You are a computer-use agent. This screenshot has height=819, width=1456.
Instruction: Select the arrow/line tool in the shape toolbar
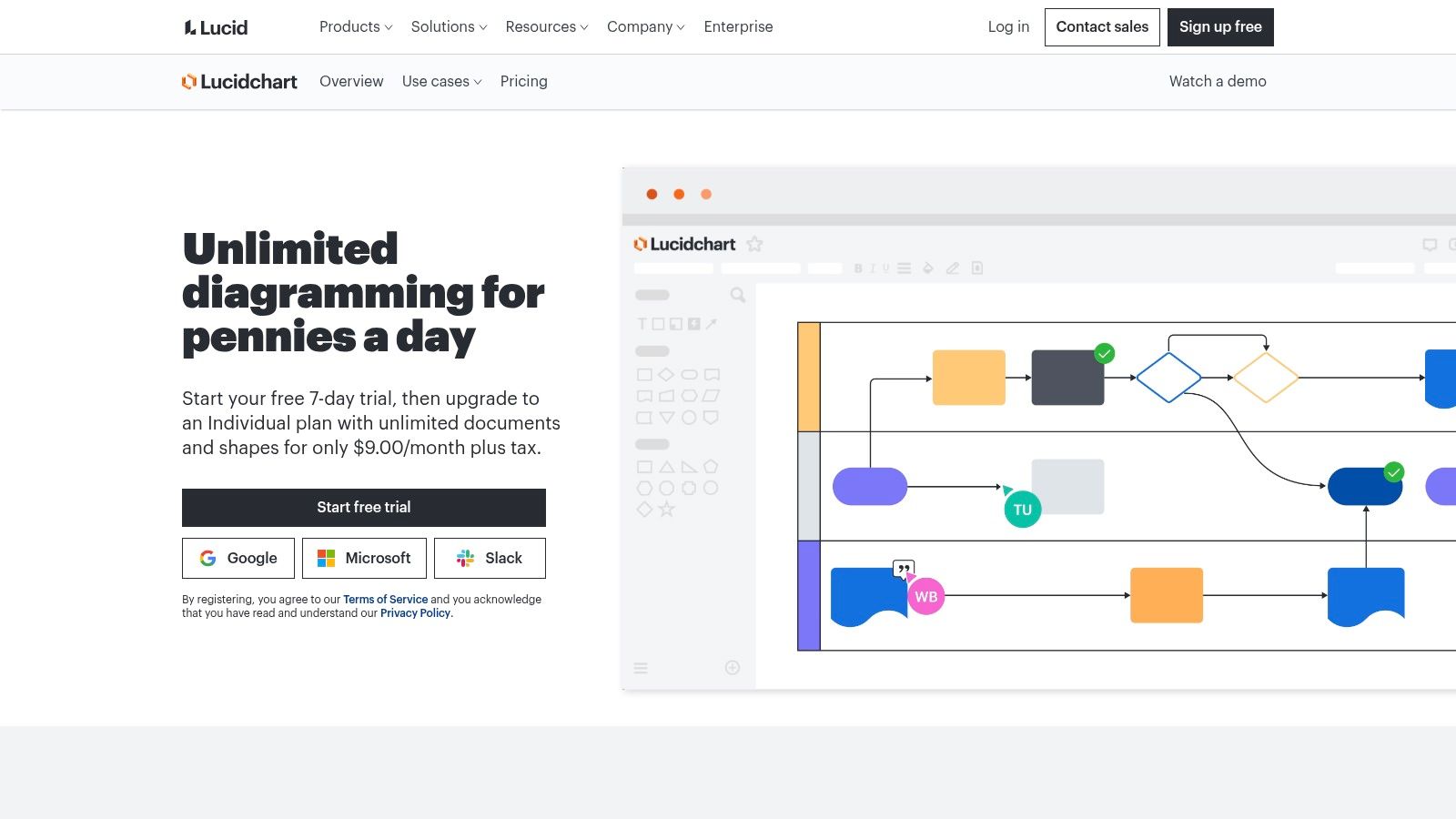click(710, 324)
